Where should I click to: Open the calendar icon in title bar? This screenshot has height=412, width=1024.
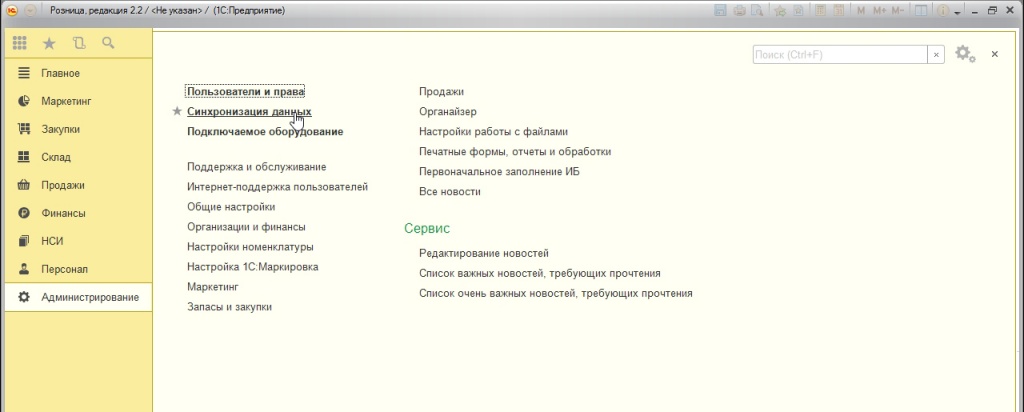[837, 10]
